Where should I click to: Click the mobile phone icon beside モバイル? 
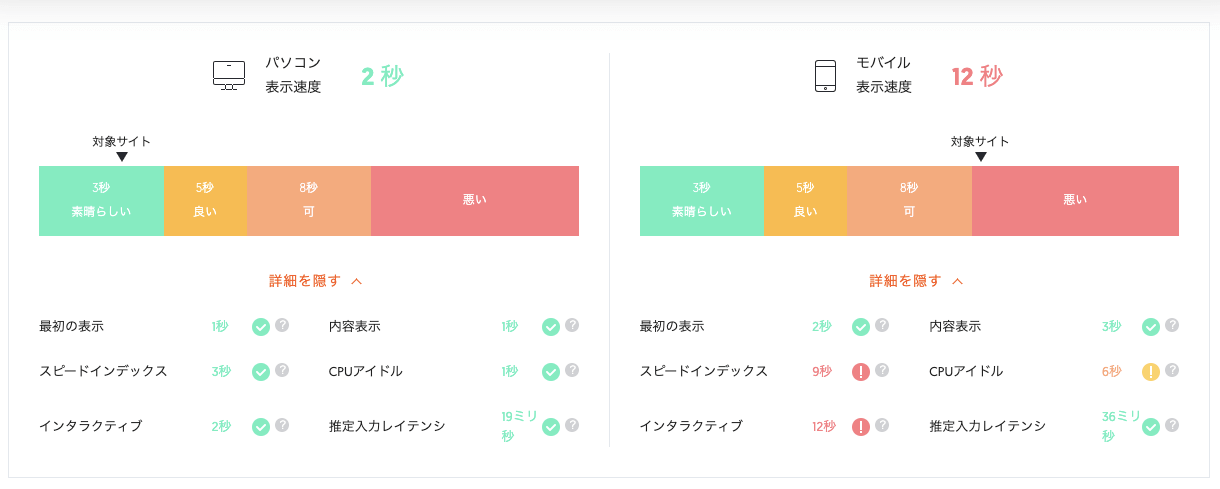click(x=825, y=76)
